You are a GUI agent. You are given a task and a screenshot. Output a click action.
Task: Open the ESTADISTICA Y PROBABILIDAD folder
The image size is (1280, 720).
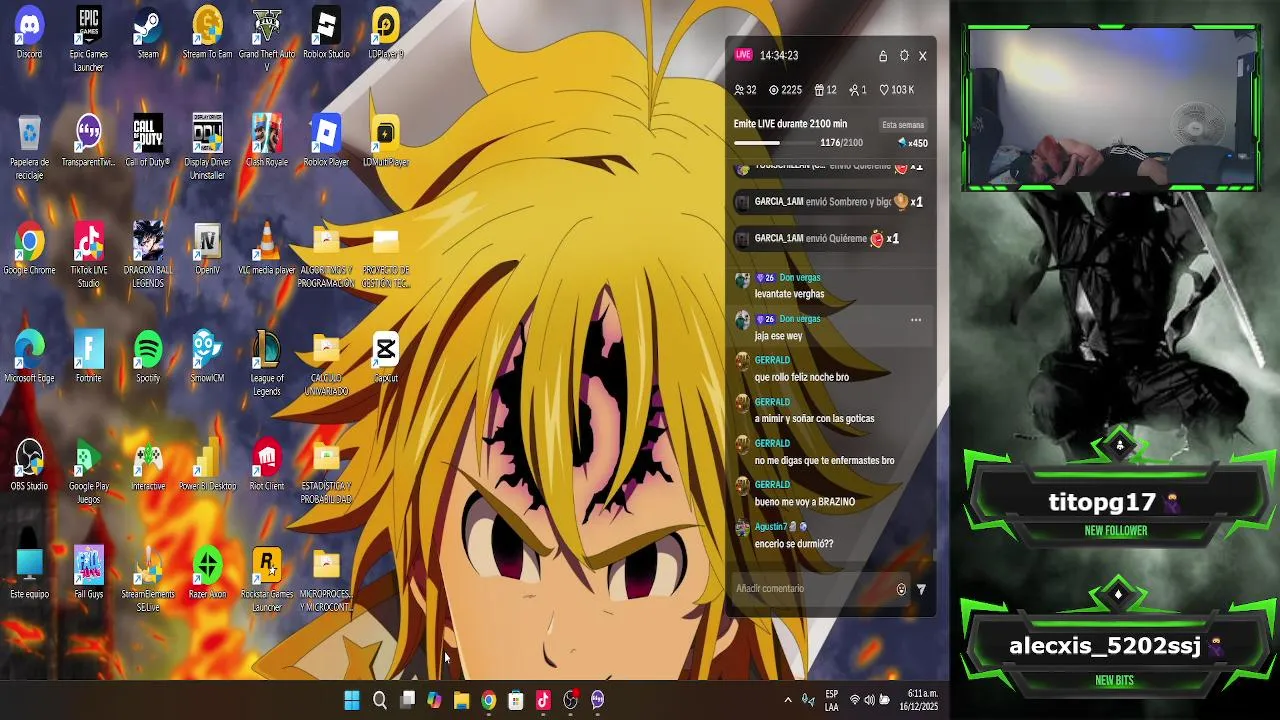pyautogui.click(x=326, y=472)
